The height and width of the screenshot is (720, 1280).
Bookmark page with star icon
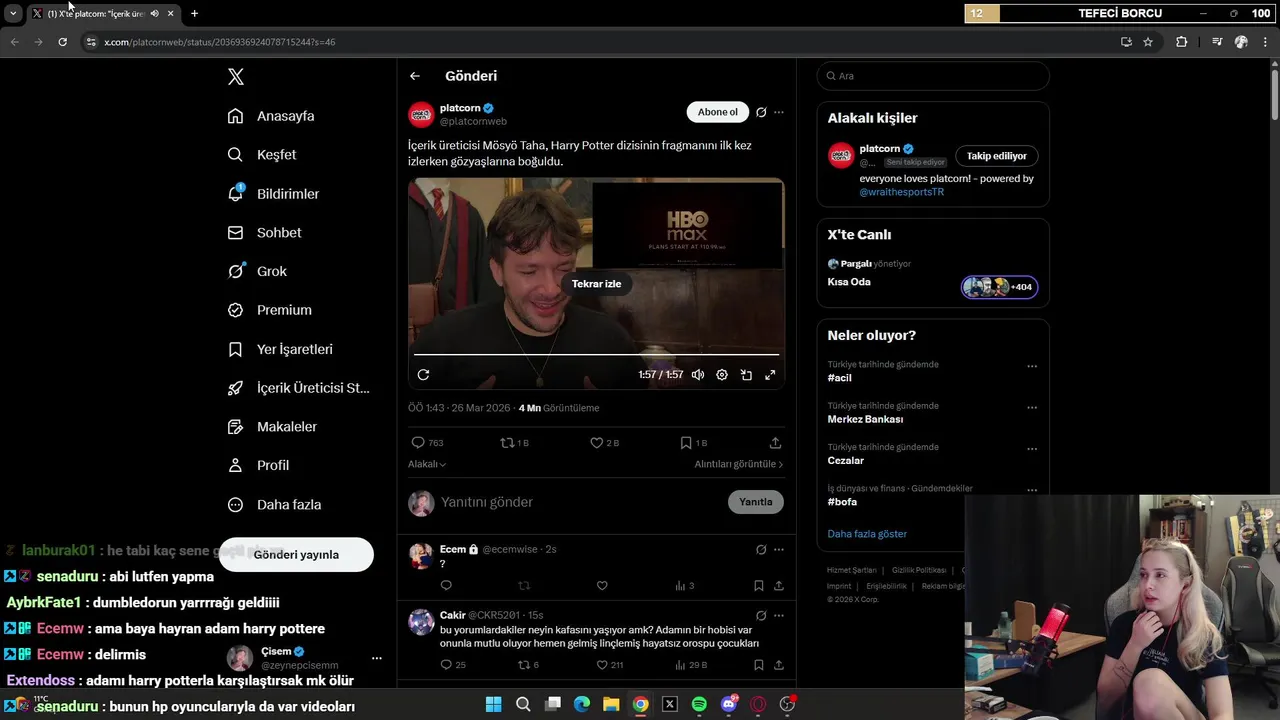(1148, 42)
